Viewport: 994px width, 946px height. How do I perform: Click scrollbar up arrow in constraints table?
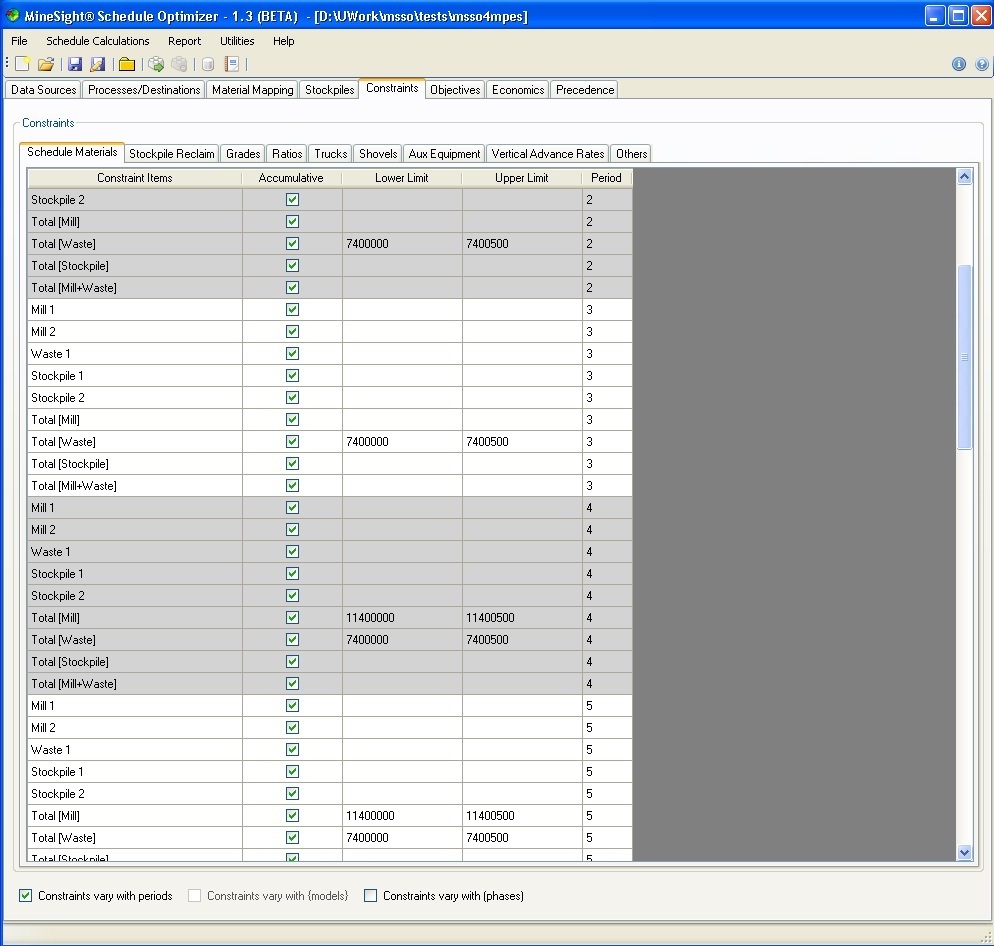964,177
